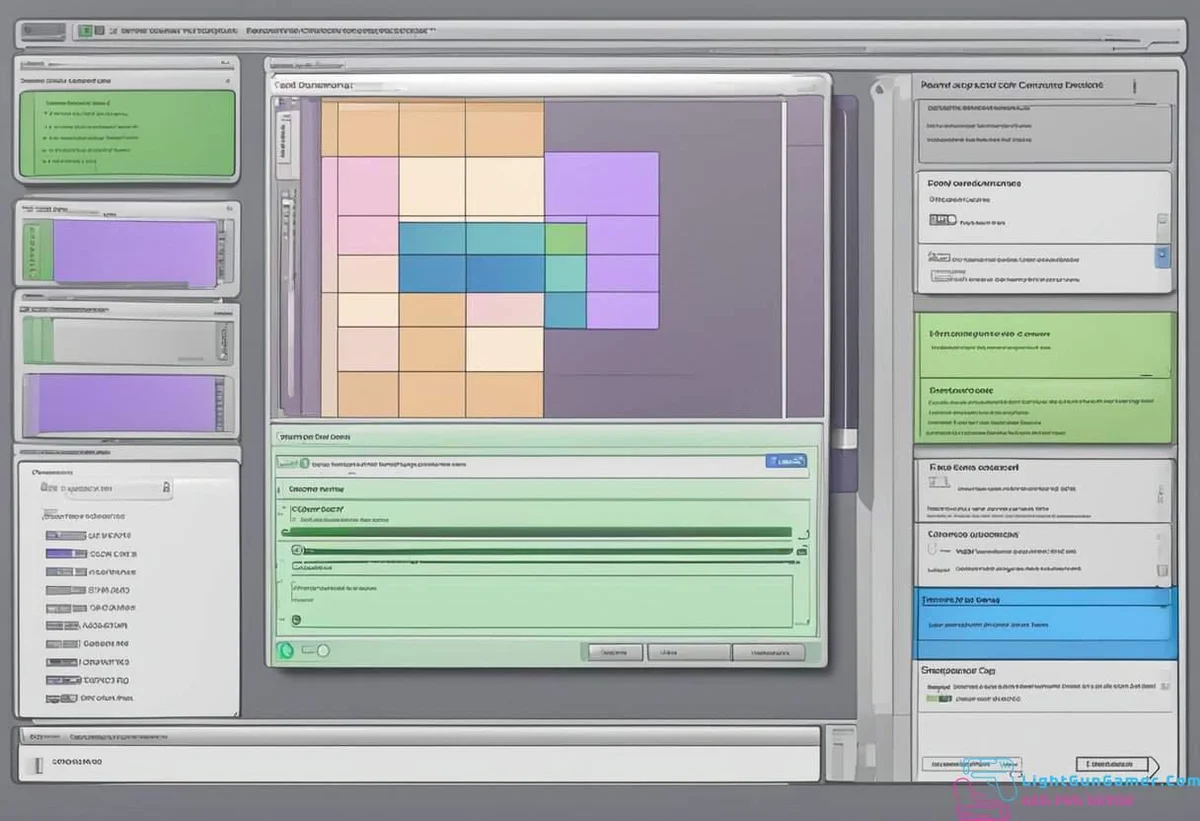
Task: Click the blue button at green dialog's top right
Action: click(786, 461)
